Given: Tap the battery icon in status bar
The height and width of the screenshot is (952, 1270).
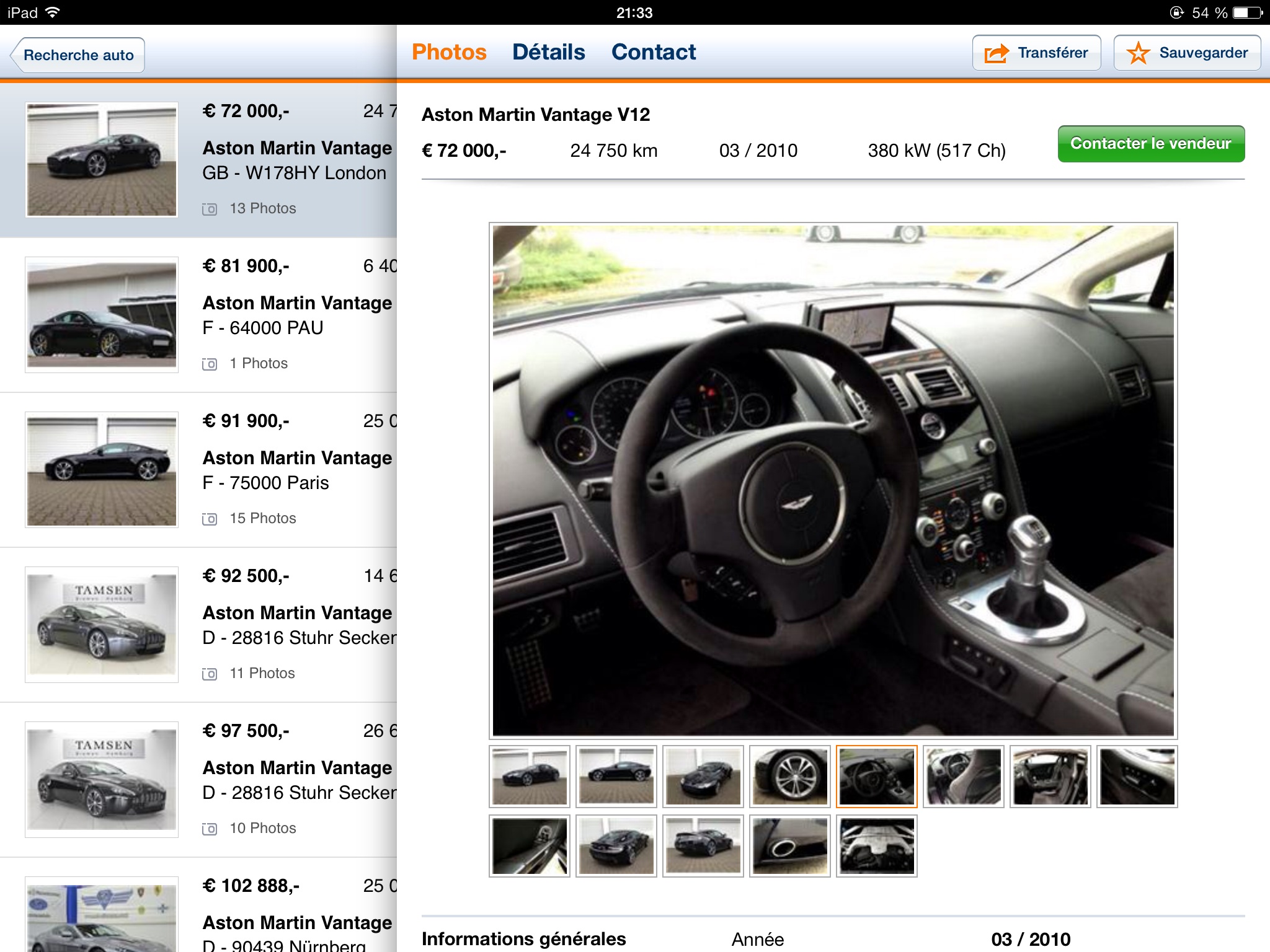Looking at the screenshot, I should pos(1247,12).
